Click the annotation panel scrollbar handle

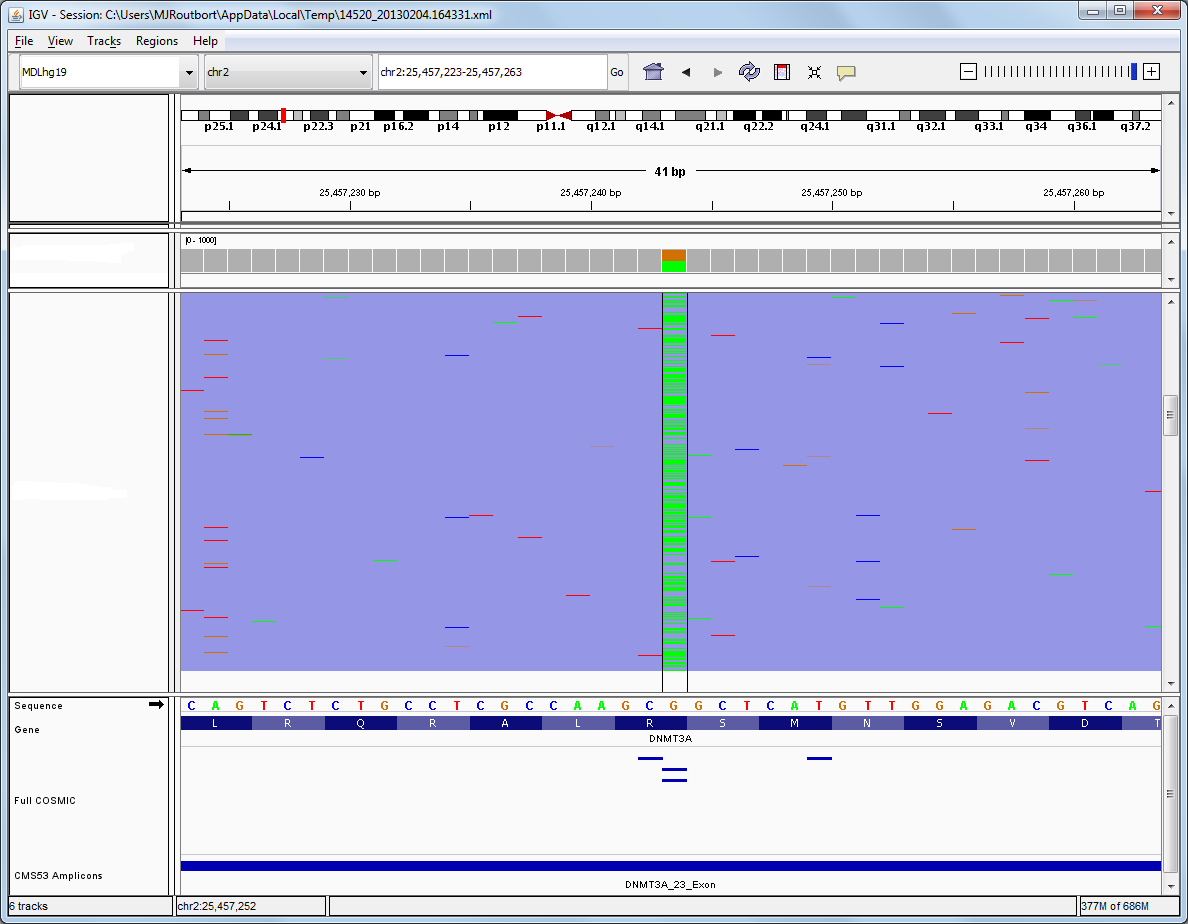click(1171, 794)
